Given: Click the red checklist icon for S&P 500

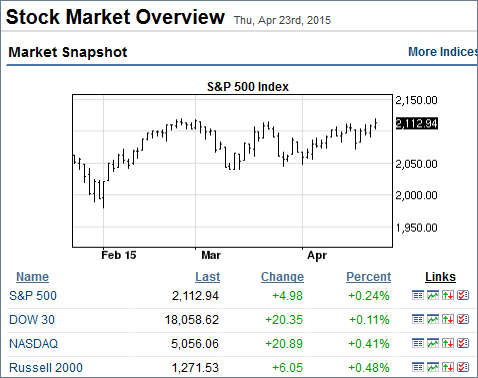Looking at the screenshot, I should 463,295.
